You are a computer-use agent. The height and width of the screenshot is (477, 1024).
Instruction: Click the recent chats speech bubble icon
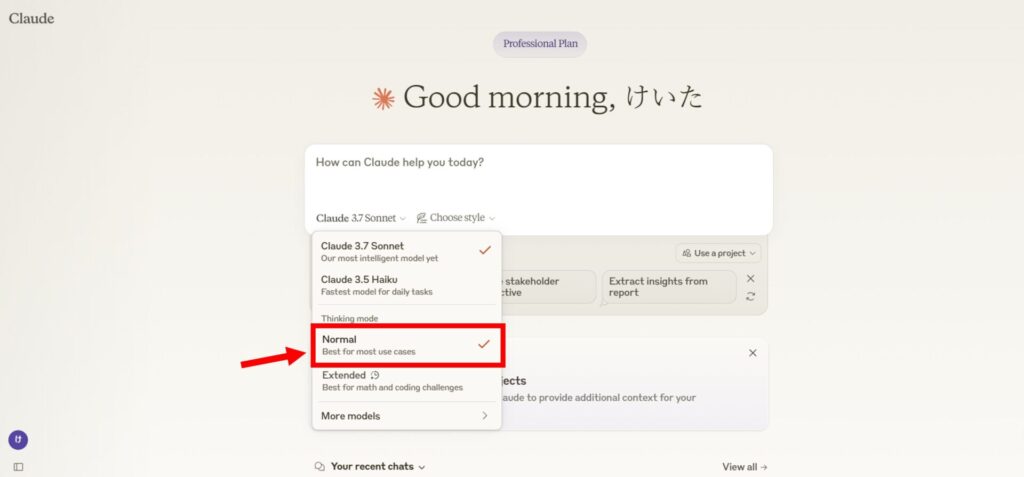320,467
